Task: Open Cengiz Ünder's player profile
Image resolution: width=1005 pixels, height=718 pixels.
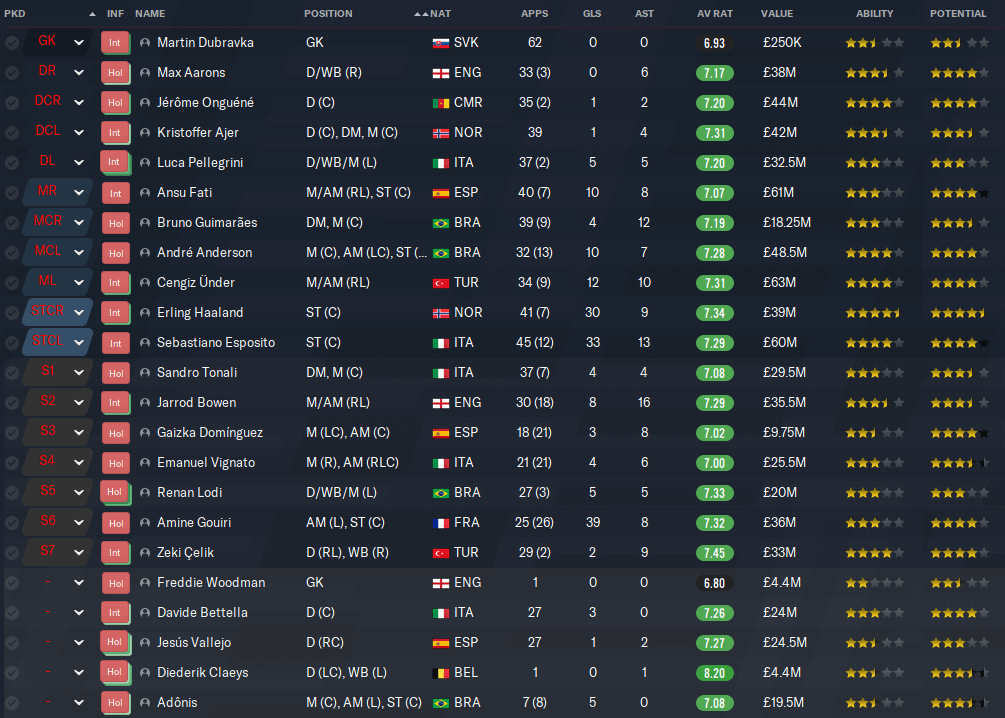Action: [x=195, y=283]
